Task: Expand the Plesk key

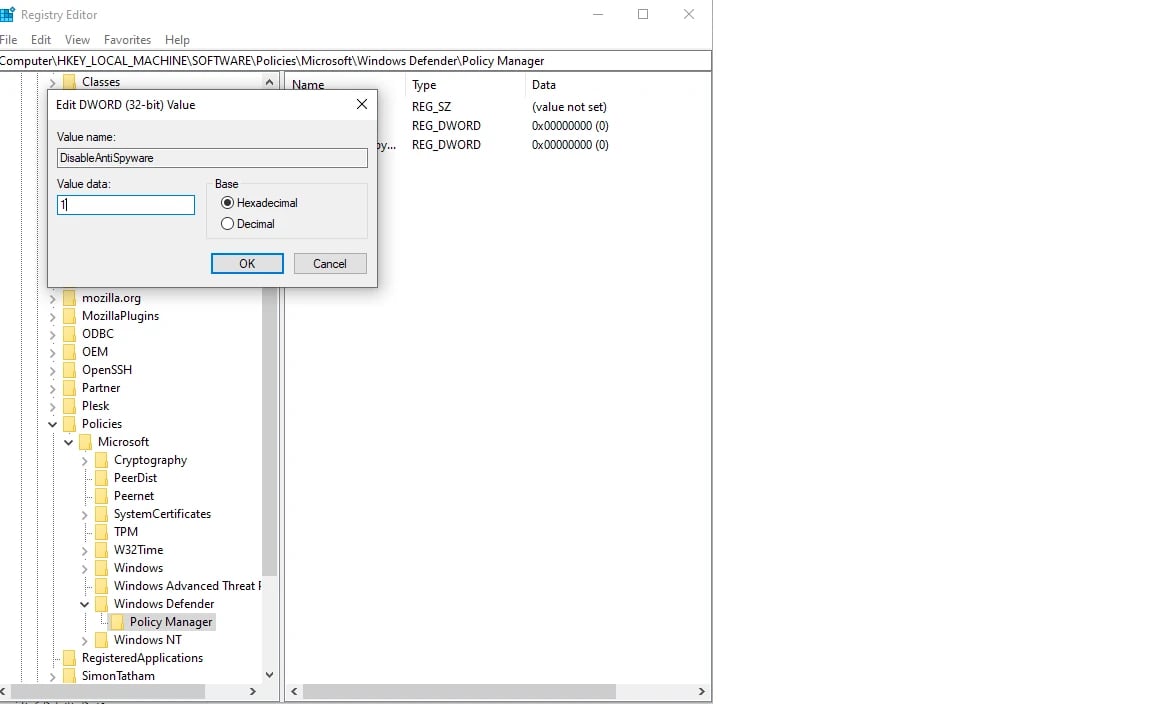Action: [x=52, y=406]
